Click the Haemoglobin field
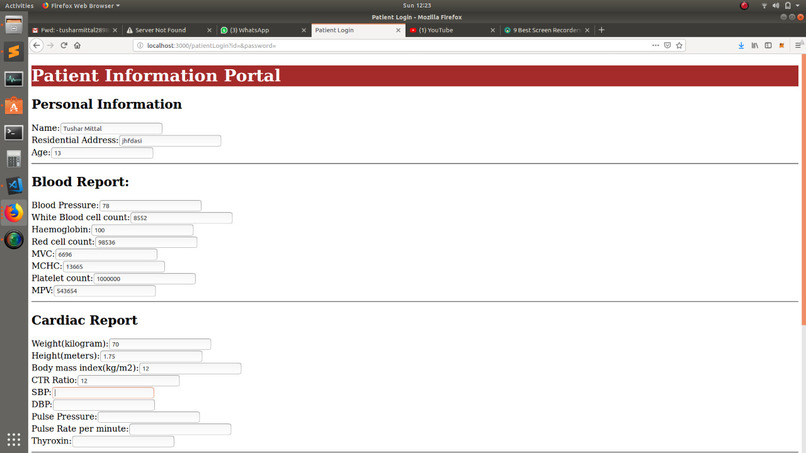 [x=142, y=230]
